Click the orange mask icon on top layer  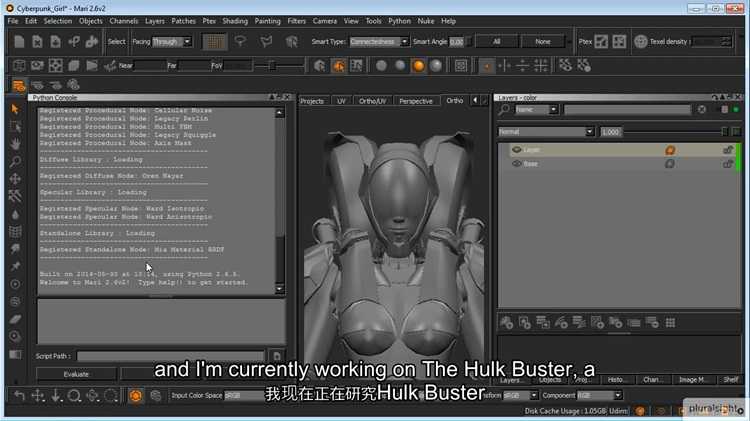tap(670, 150)
